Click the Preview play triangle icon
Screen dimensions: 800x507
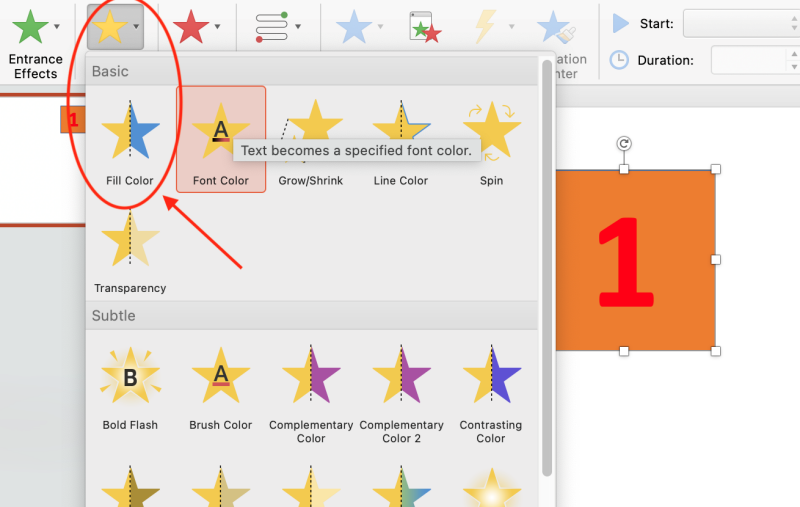[620, 23]
